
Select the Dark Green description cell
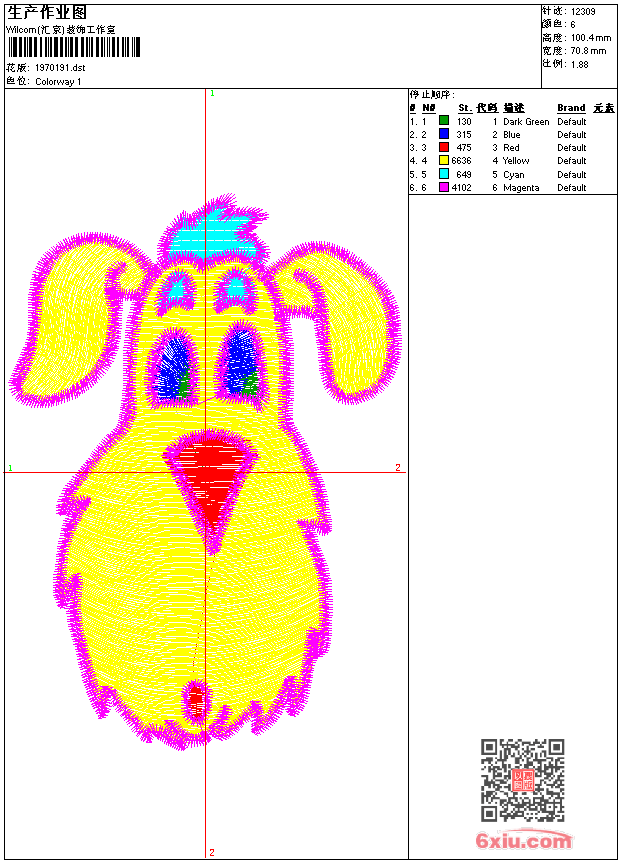click(526, 122)
